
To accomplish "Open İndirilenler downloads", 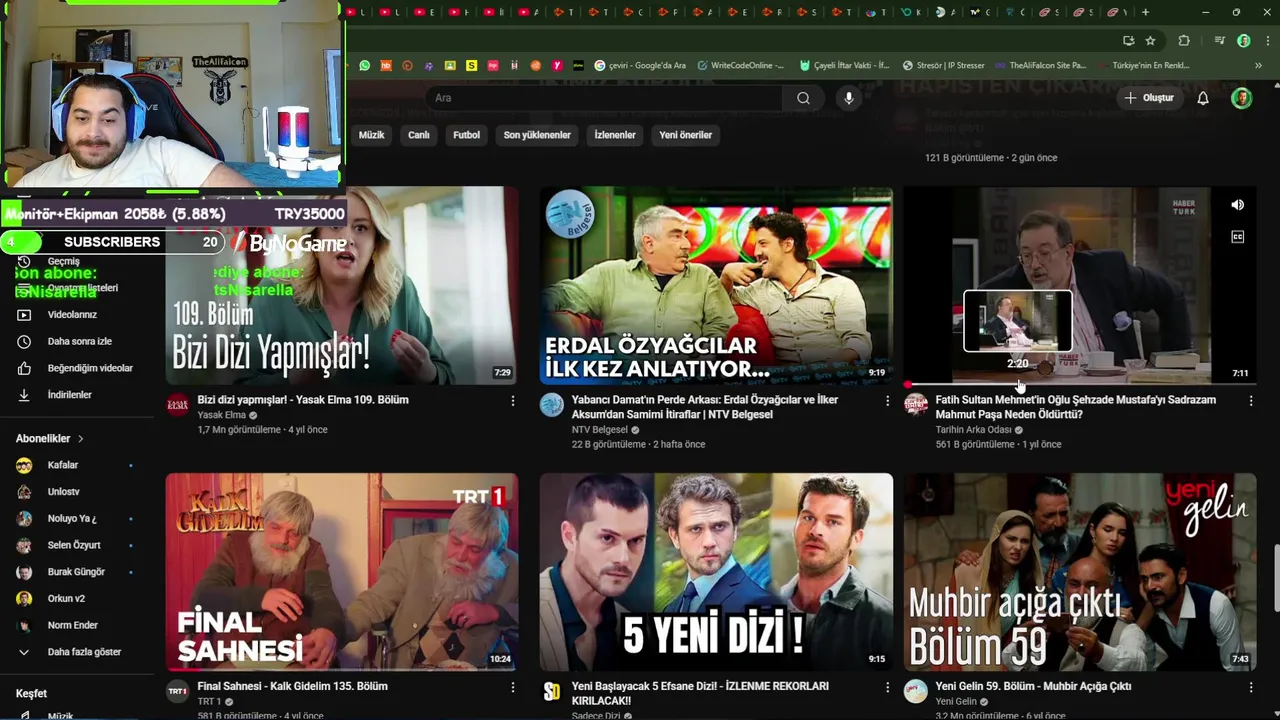I will pyautogui.click(x=69, y=394).
